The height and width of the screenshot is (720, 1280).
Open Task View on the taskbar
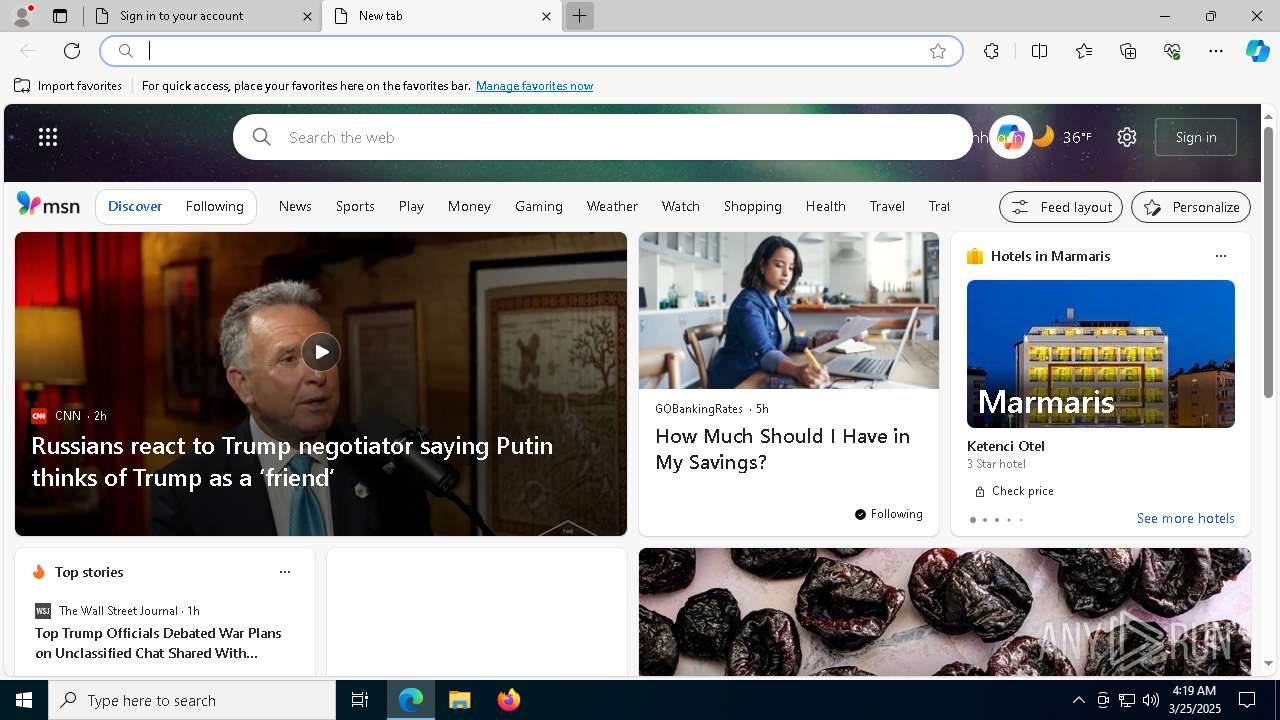click(x=360, y=700)
